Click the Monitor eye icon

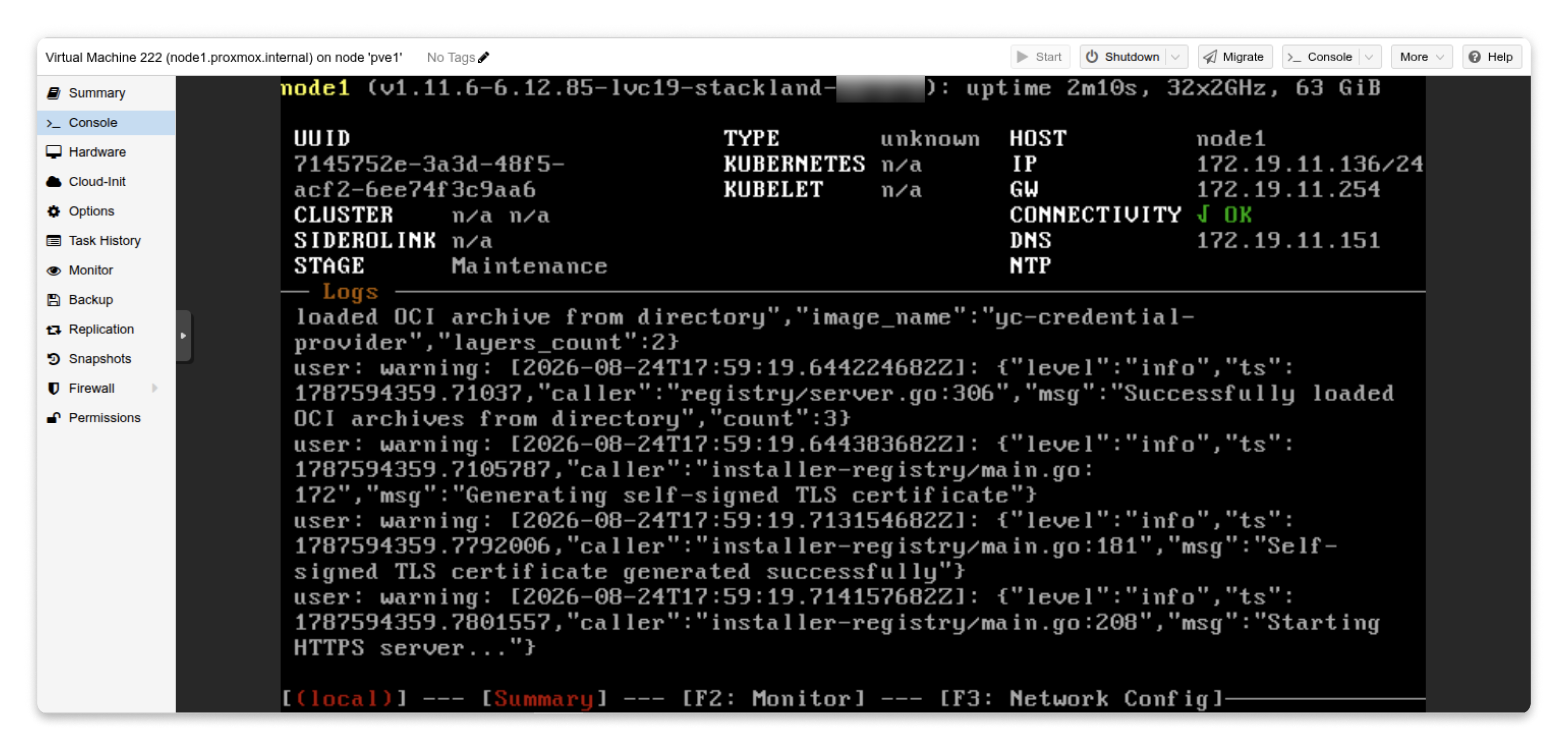[x=53, y=270]
